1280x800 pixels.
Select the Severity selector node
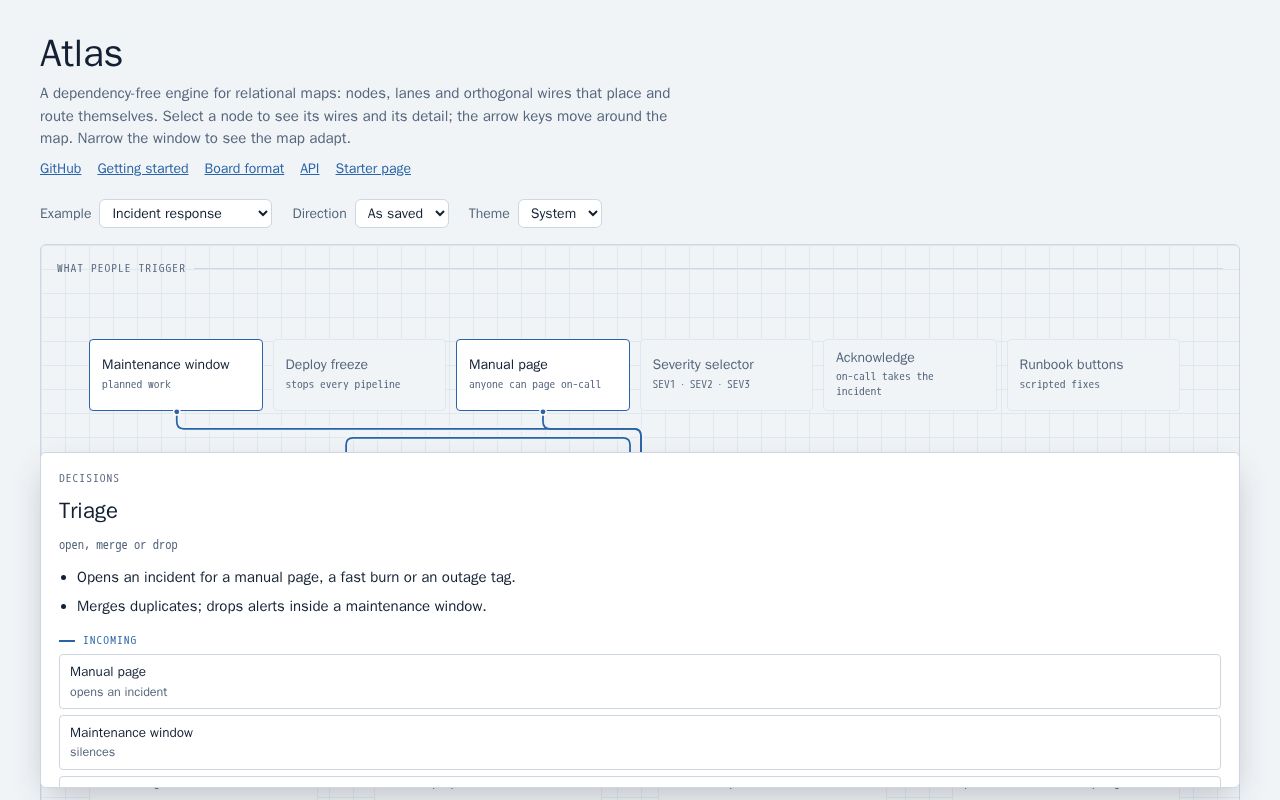click(x=727, y=375)
